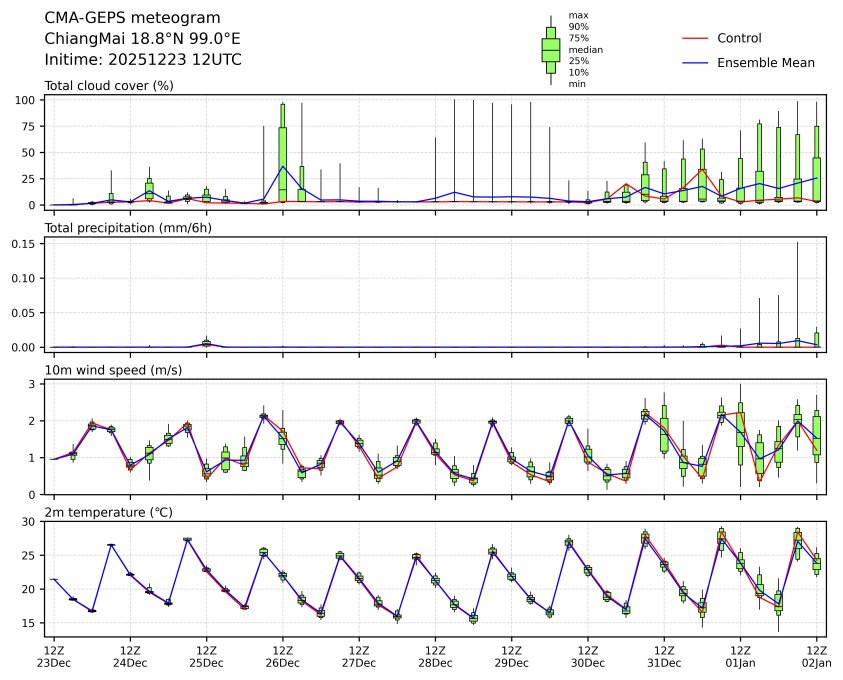Click the '30' temperature axis tick
Viewport: 843px width, 680px height.
pyautogui.click(x=28, y=522)
